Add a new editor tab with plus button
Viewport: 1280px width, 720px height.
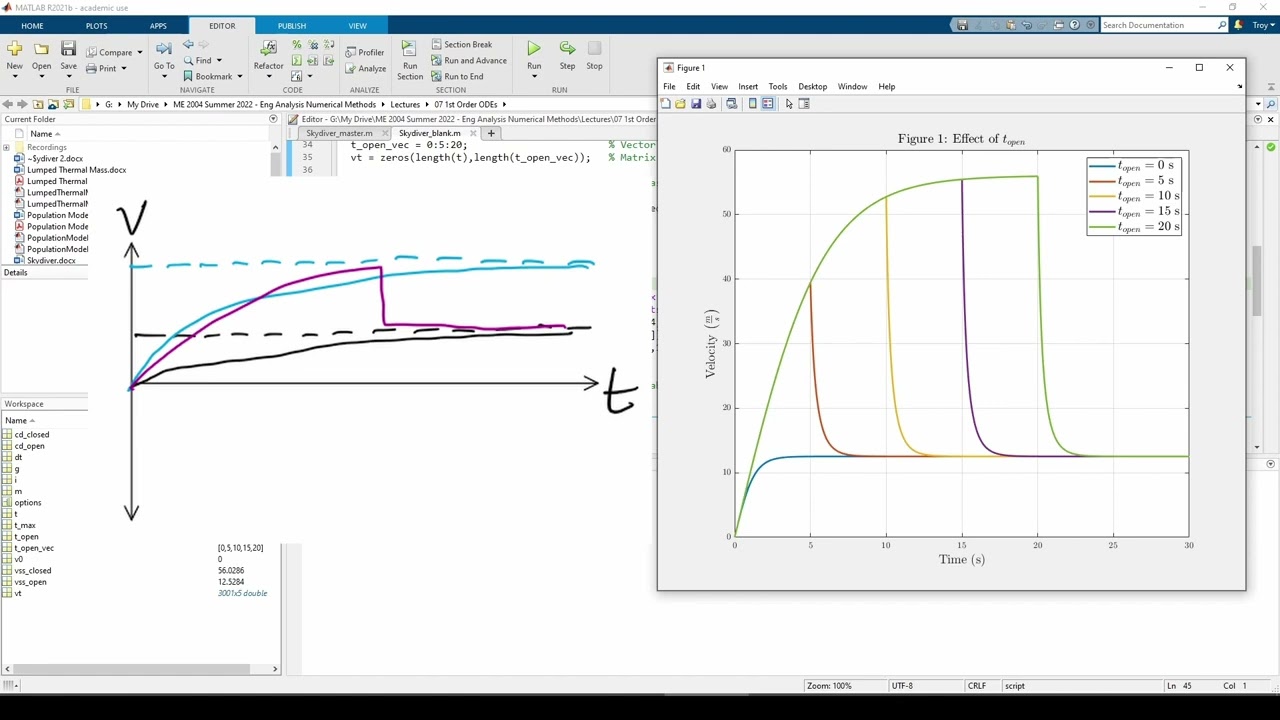(491, 133)
